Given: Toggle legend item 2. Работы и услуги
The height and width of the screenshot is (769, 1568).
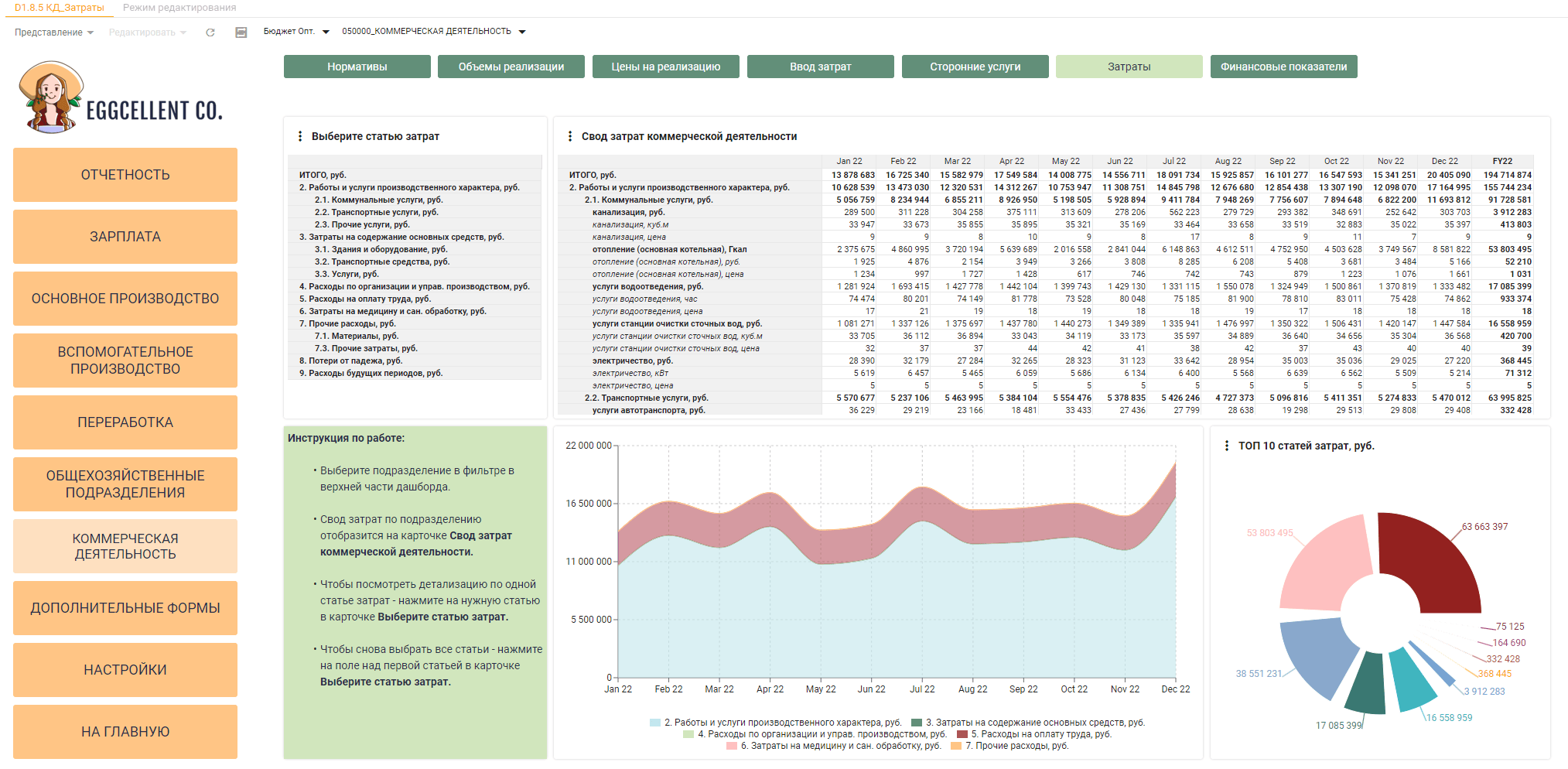Looking at the screenshot, I should coord(776,723).
